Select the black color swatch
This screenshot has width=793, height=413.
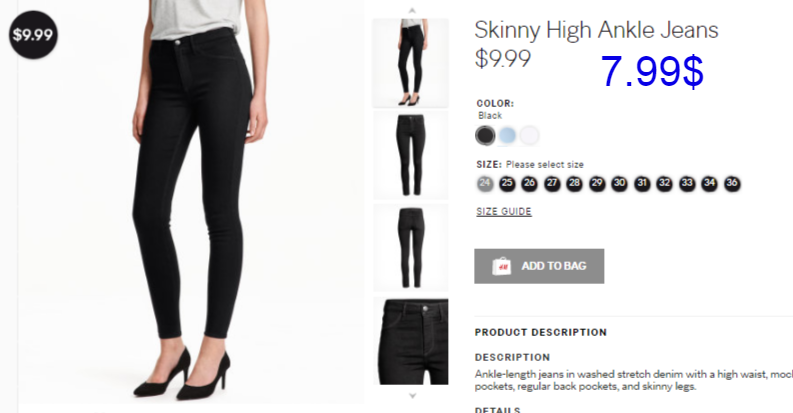coord(485,135)
